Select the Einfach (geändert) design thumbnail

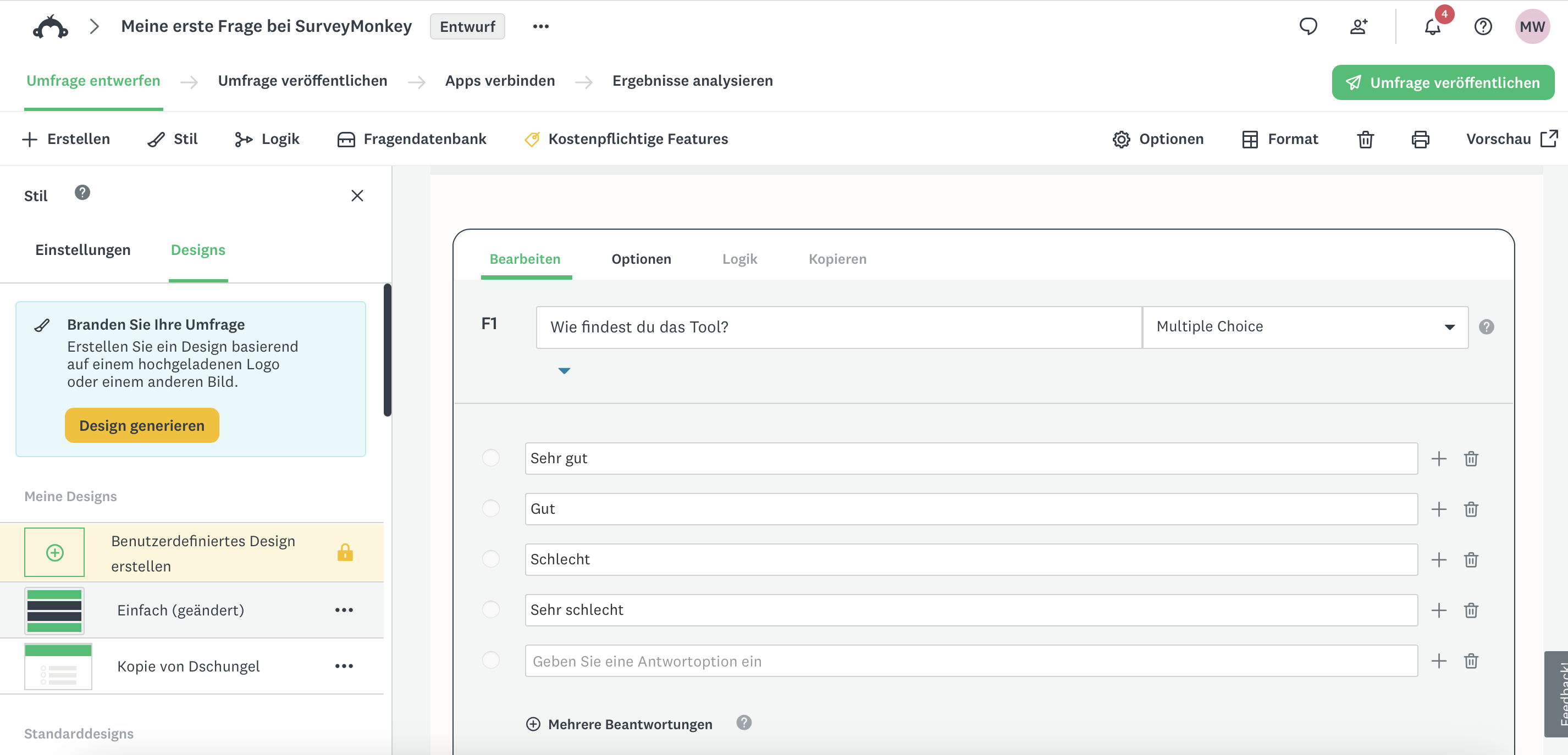click(x=55, y=610)
